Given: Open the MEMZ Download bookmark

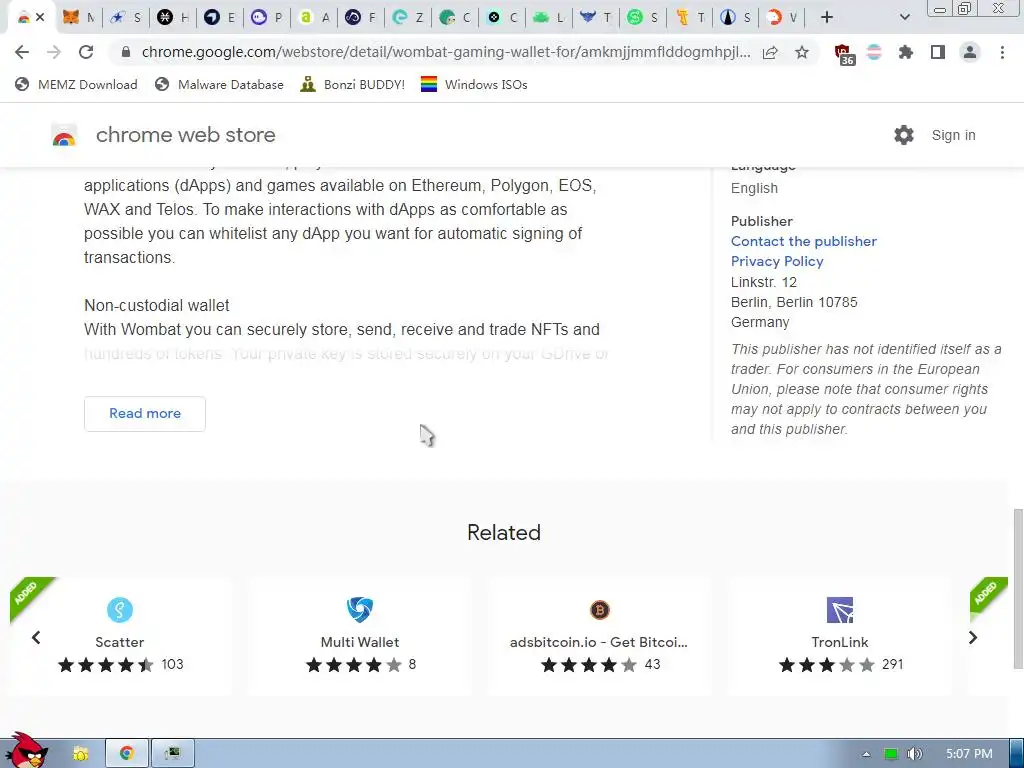Looking at the screenshot, I should point(76,84).
